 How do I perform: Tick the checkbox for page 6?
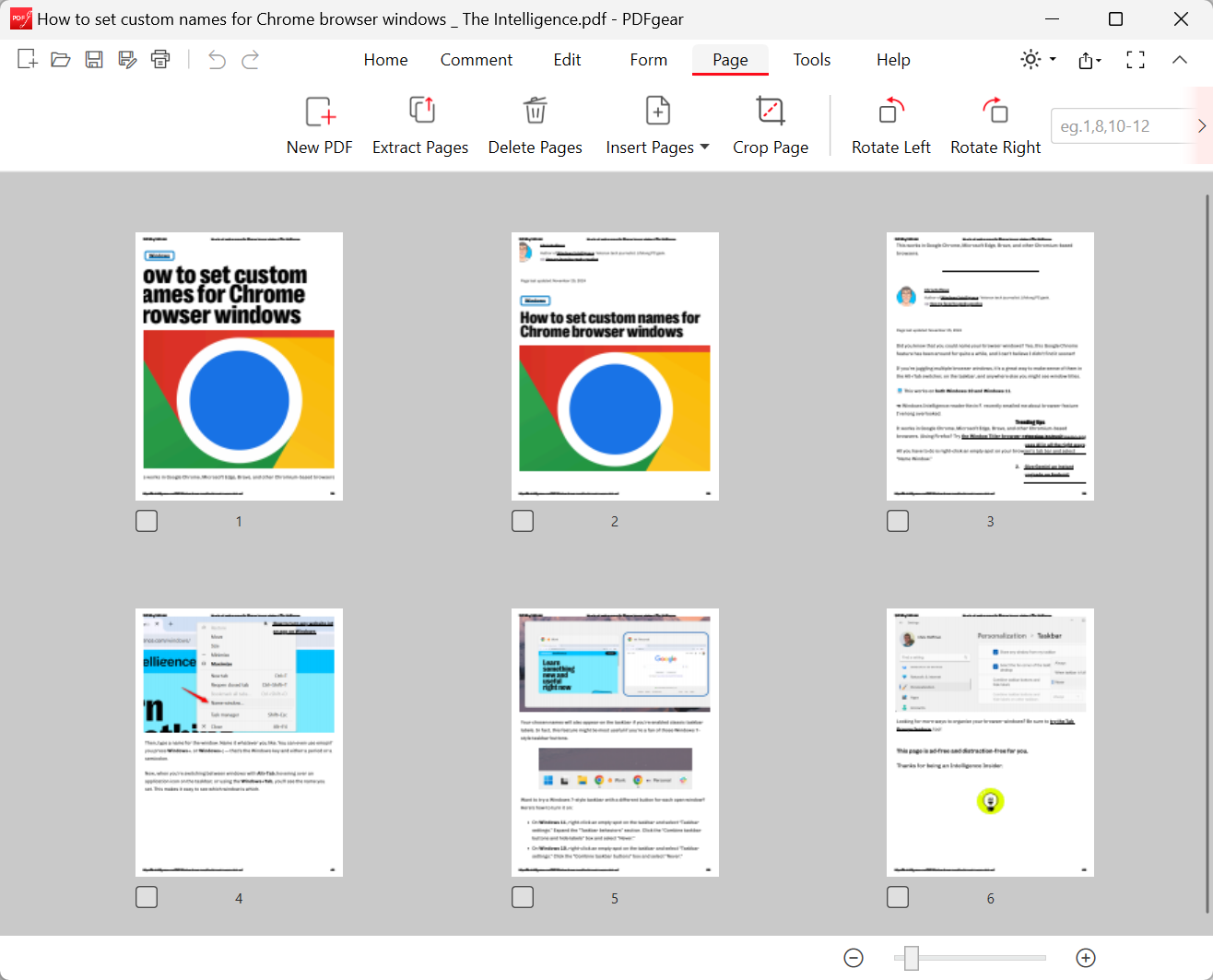[898, 897]
